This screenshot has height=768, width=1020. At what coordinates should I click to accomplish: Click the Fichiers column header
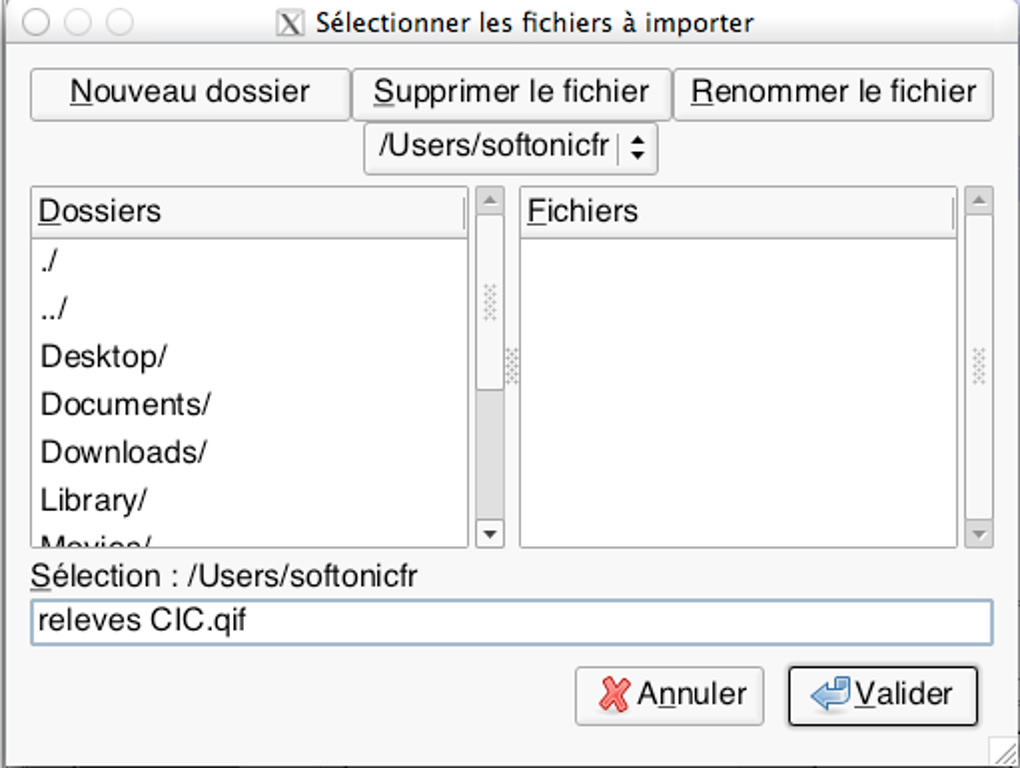[737, 212]
